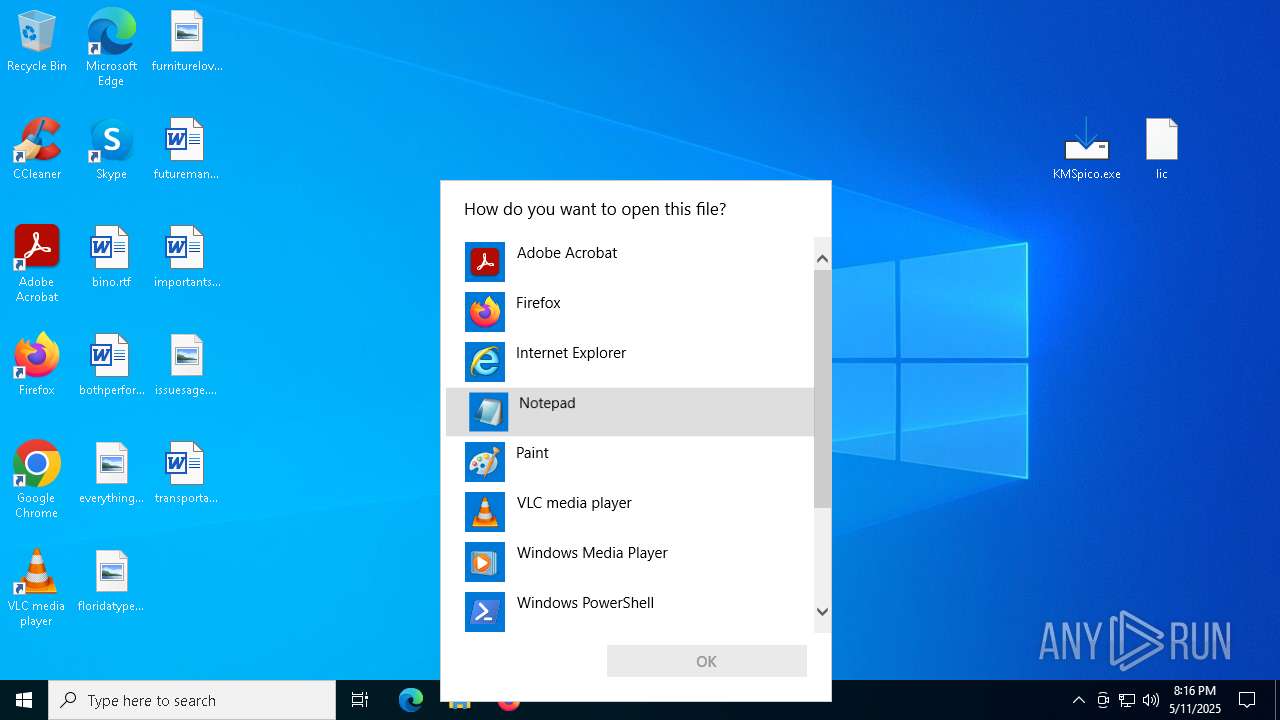Launch Microsoft Edge from the taskbar
The height and width of the screenshot is (720, 1280).
(x=411, y=700)
